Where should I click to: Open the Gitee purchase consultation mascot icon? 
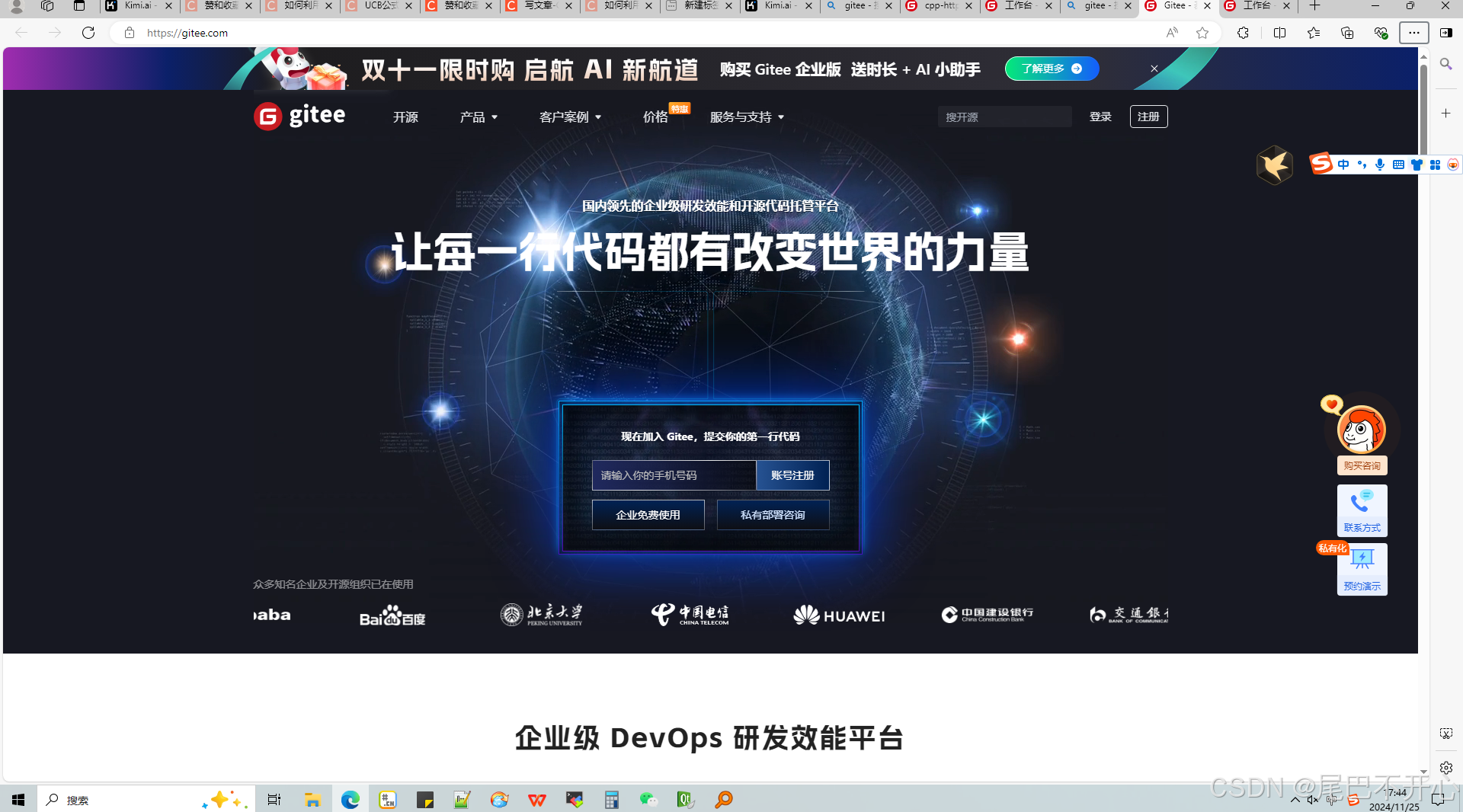click(x=1362, y=432)
